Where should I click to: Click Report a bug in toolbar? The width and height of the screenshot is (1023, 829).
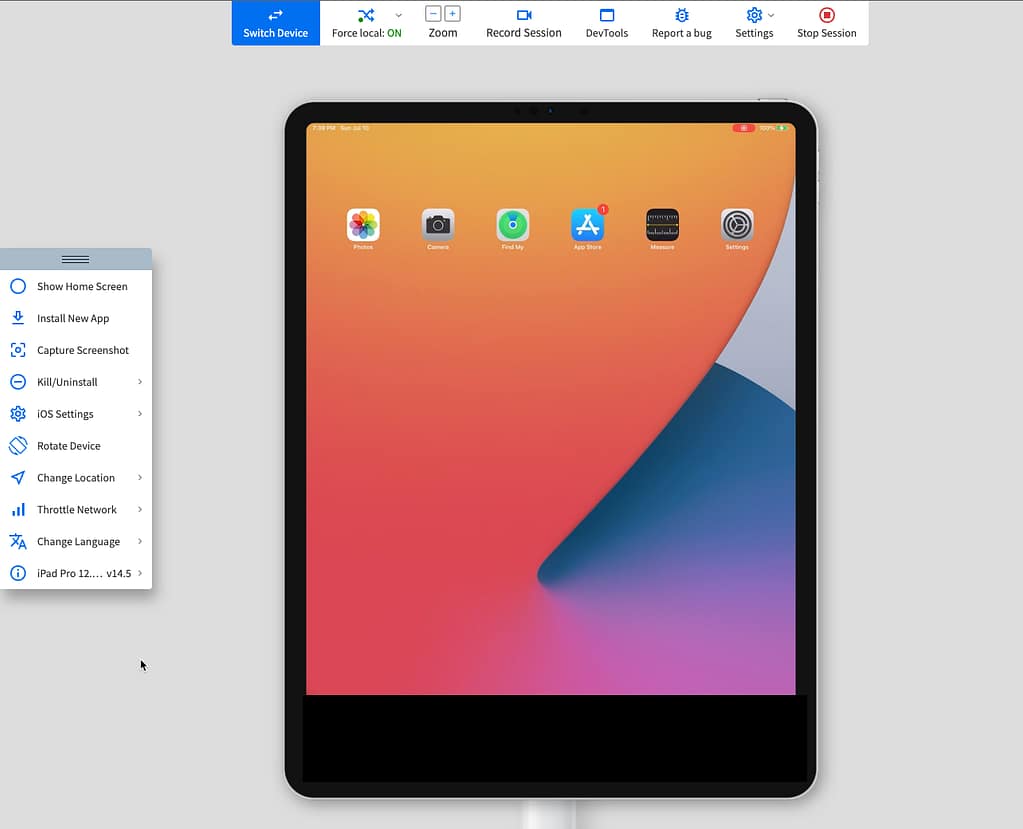[x=682, y=23]
